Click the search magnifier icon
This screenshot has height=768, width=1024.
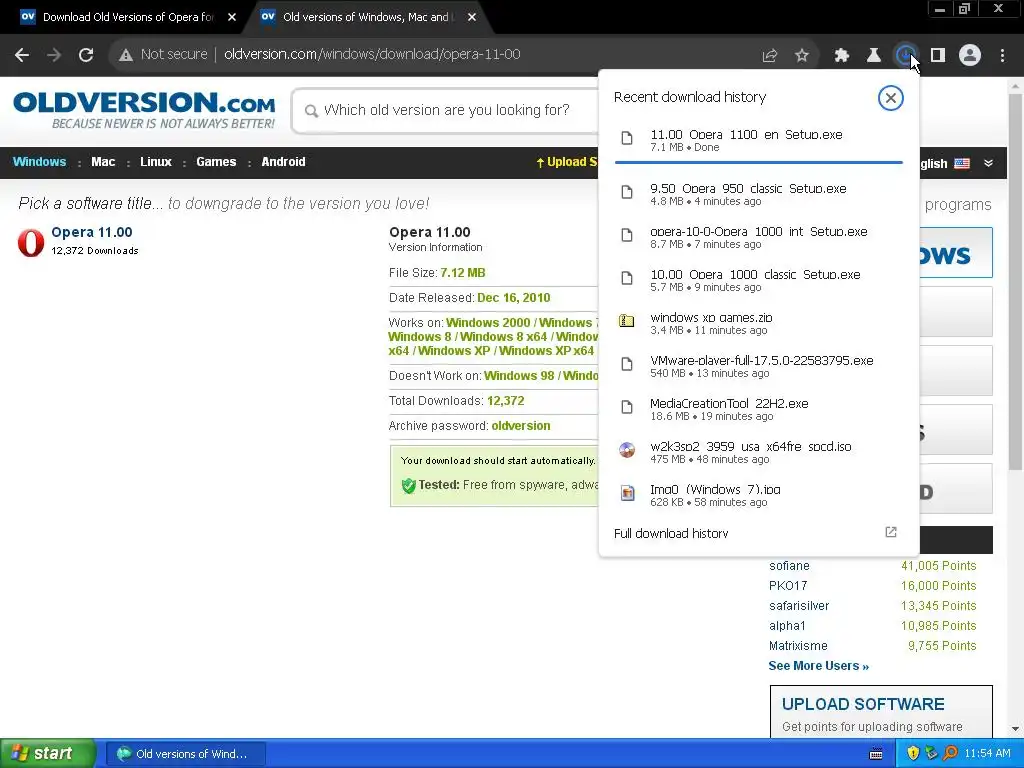pos(312,111)
